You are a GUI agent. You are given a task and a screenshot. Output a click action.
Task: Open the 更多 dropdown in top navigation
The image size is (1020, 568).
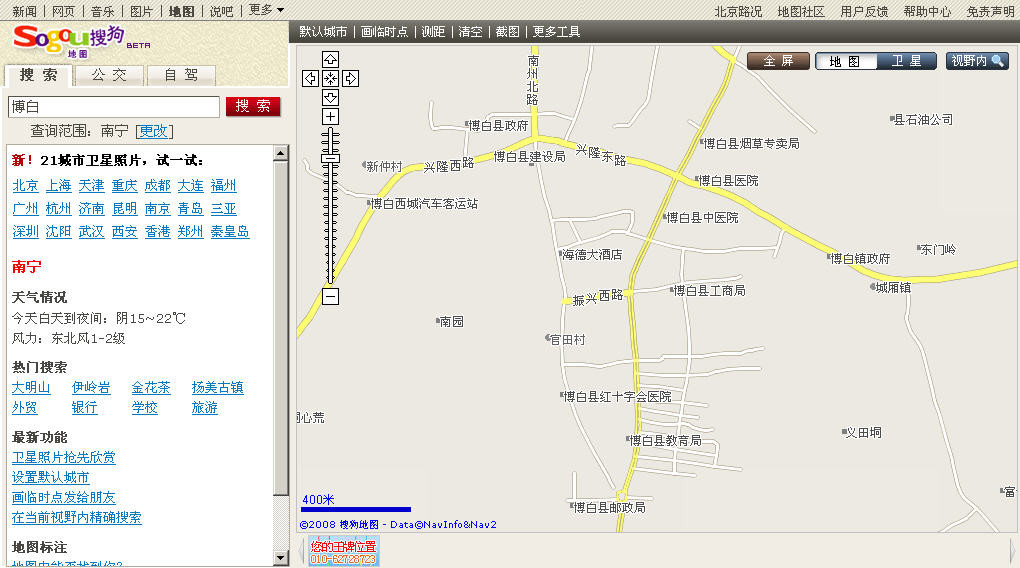[x=266, y=10]
